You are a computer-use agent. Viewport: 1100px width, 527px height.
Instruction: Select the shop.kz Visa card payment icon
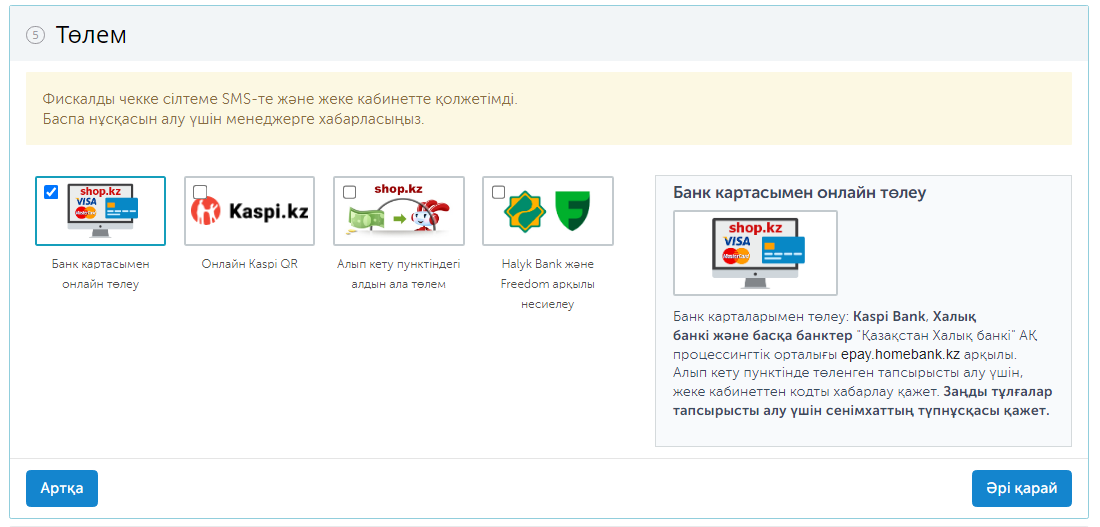click(104, 213)
